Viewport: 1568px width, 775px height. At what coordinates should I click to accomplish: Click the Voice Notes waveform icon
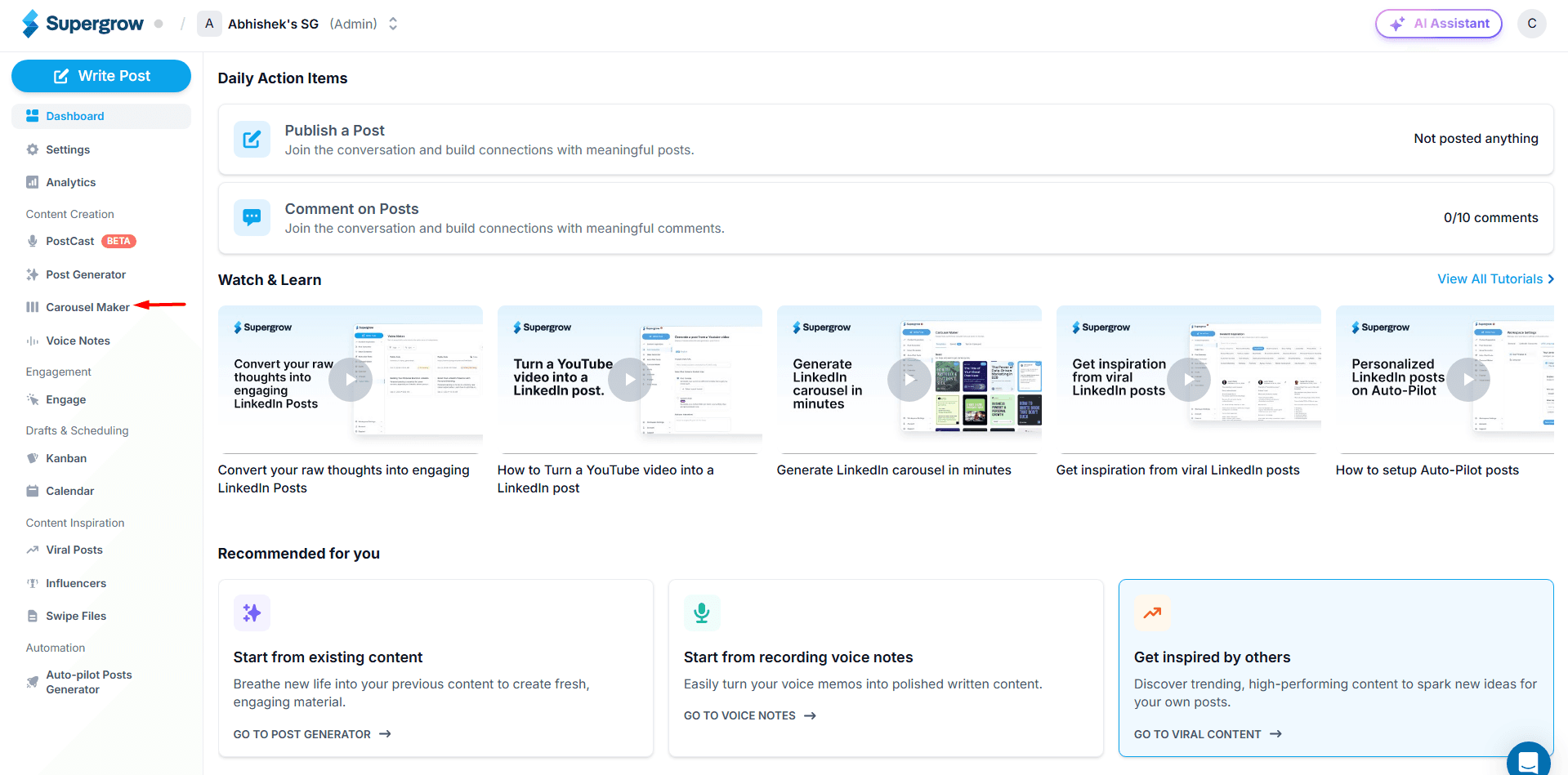click(33, 341)
